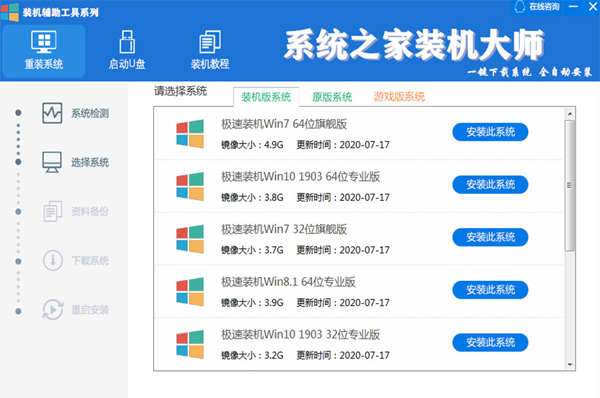Click the 资料备份 files icon
Image resolution: width=600 pixels, height=398 pixels.
tap(53, 211)
